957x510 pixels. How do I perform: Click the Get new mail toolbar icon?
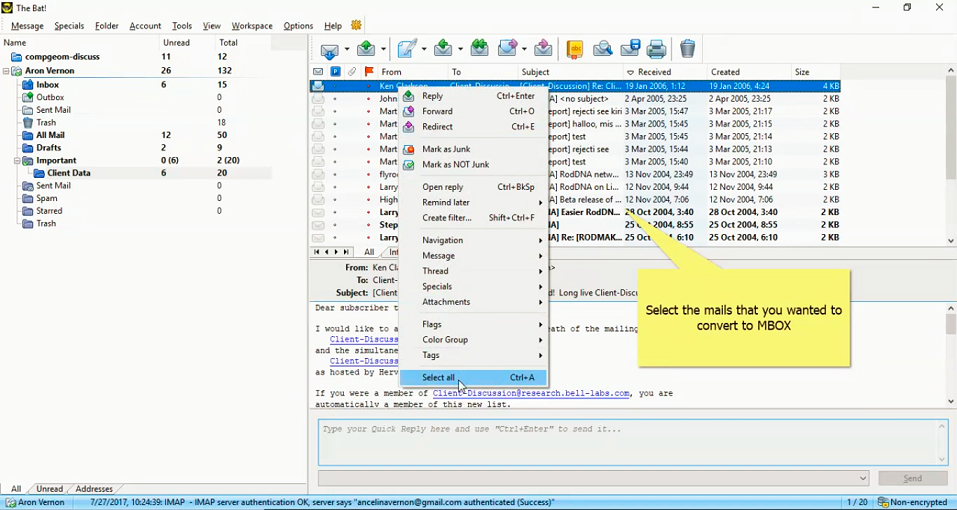[x=330, y=49]
